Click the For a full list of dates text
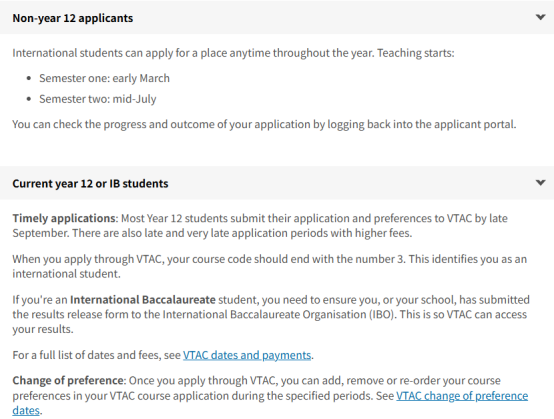 [x=96, y=355]
